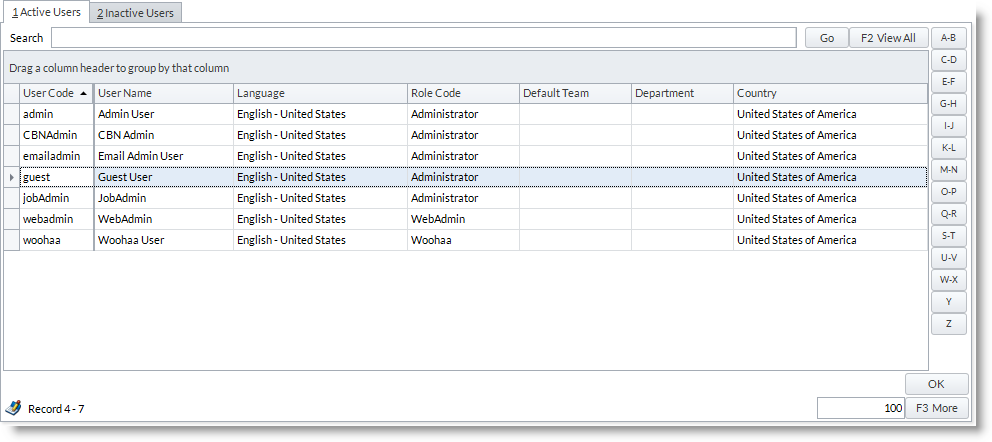The height and width of the screenshot is (442, 992).
Task: Click the User Code sort arrow
Action: pyautogui.click(x=83, y=93)
